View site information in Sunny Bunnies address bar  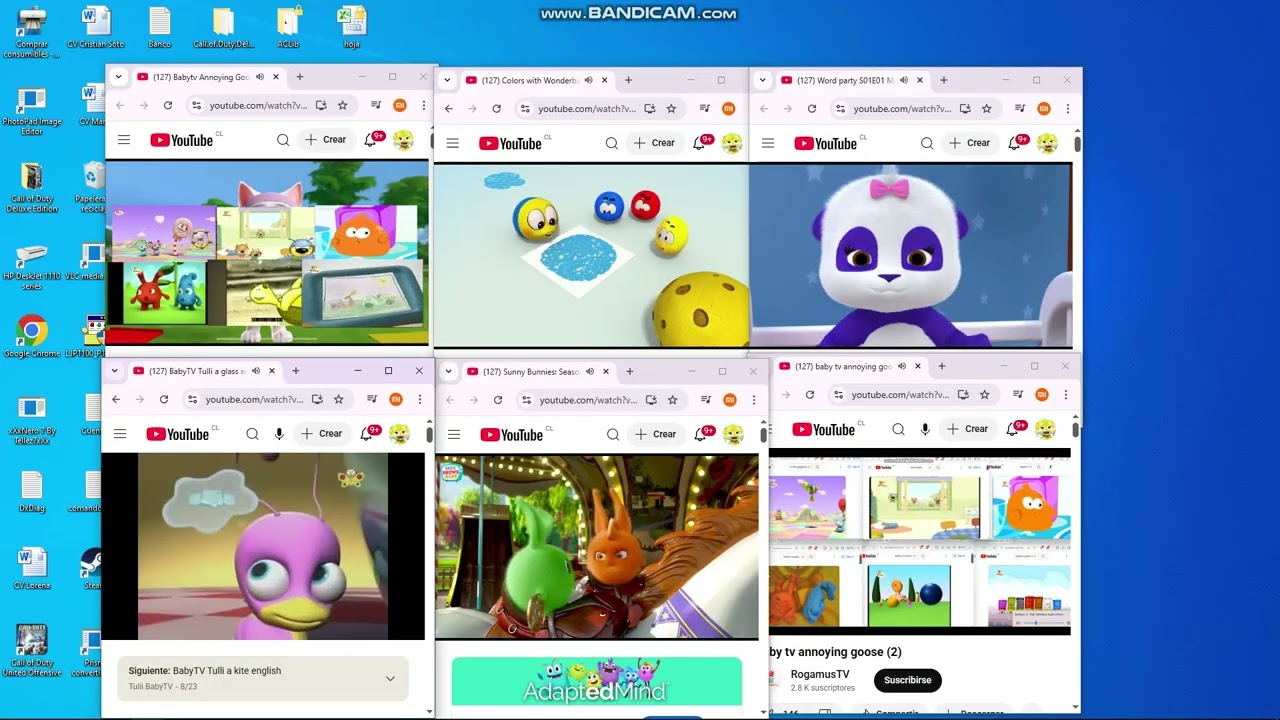(526, 400)
